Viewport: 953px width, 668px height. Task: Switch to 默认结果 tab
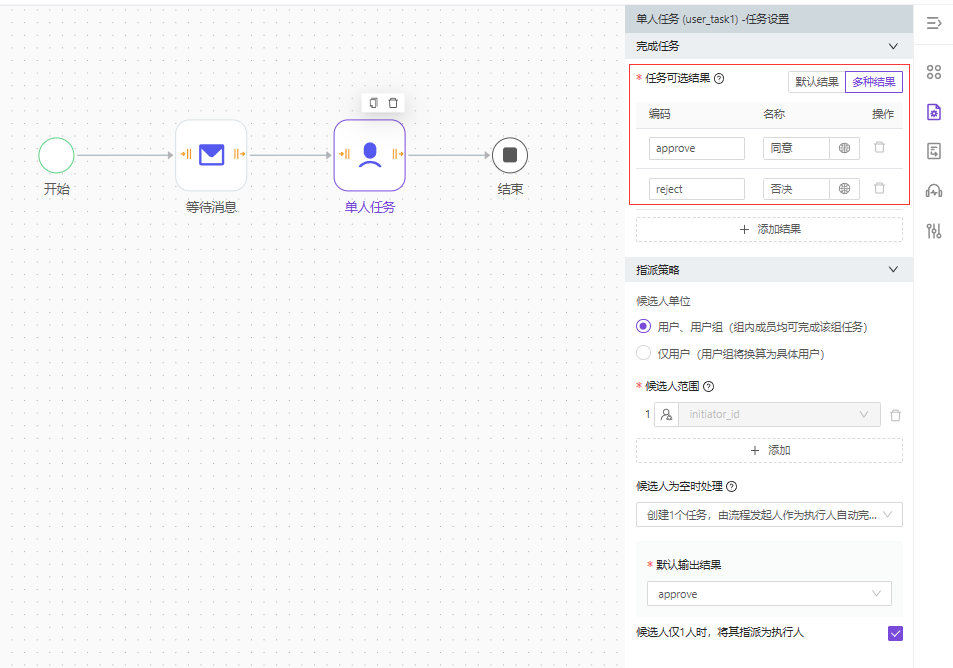(x=817, y=82)
